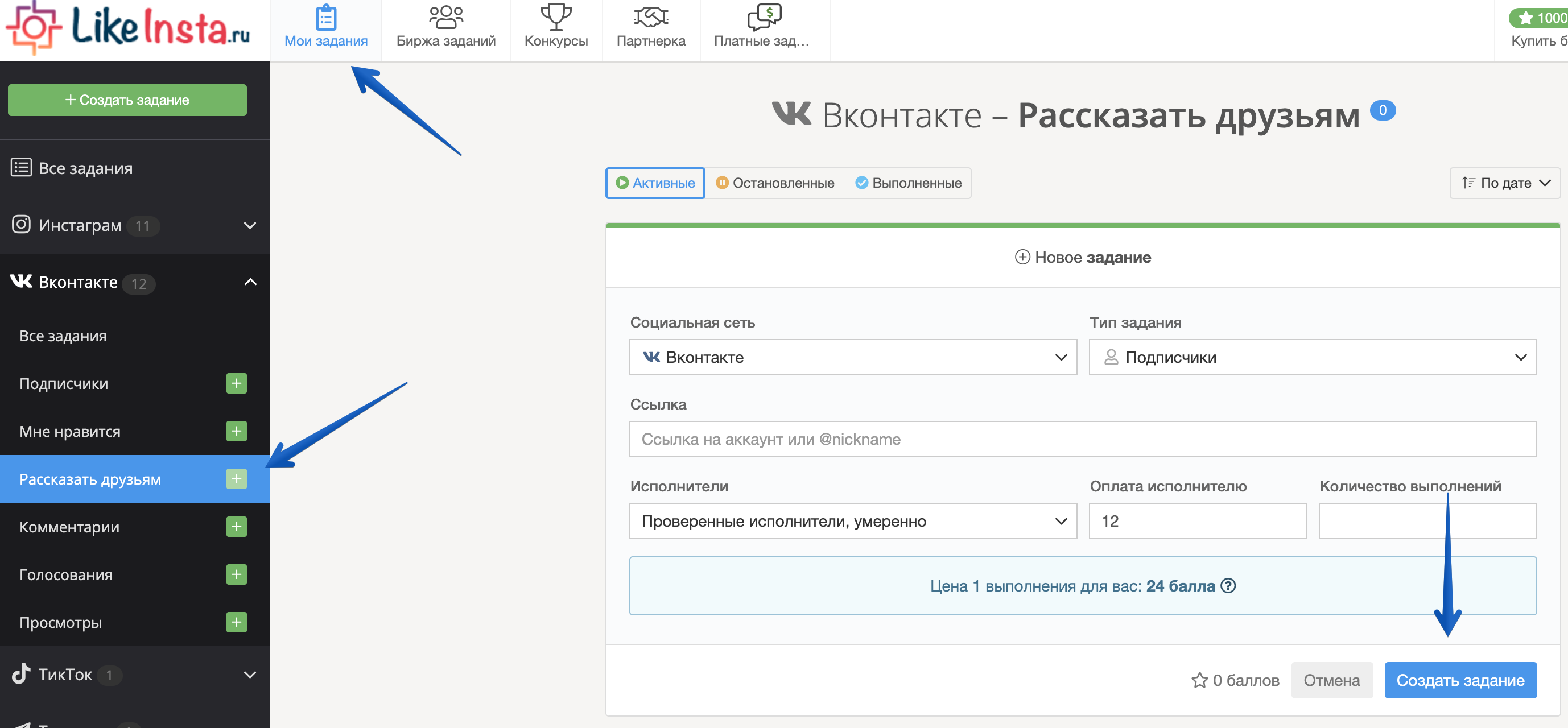This screenshot has height=728, width=1568.
Task: Expand the ТикТок section chevron
Action: (250, 675)
